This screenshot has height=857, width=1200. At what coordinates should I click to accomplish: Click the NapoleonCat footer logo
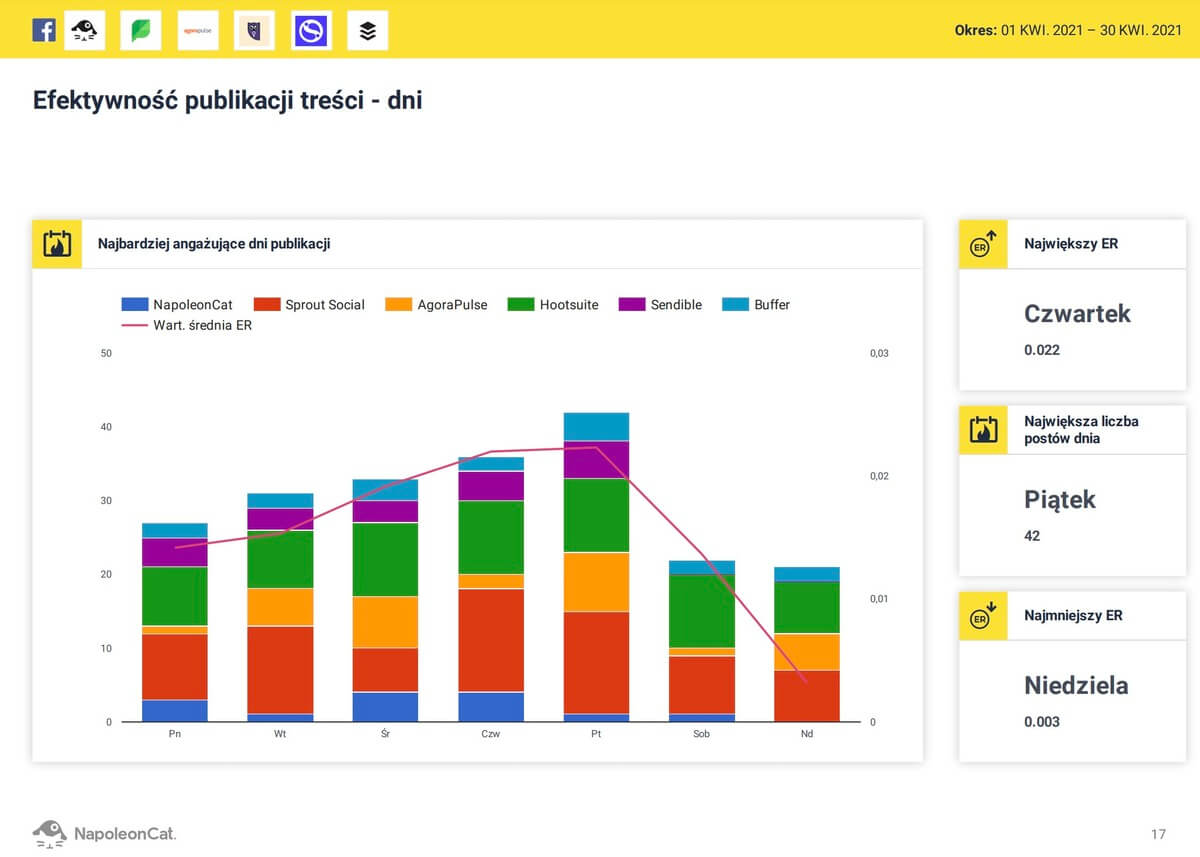coord(104,832)
